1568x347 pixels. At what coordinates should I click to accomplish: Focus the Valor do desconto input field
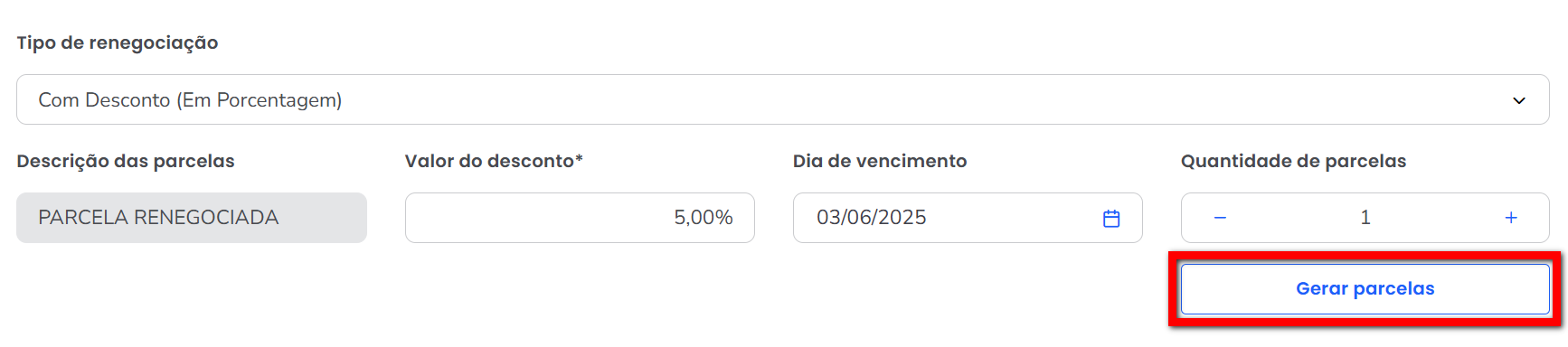[x=580, y=218]
